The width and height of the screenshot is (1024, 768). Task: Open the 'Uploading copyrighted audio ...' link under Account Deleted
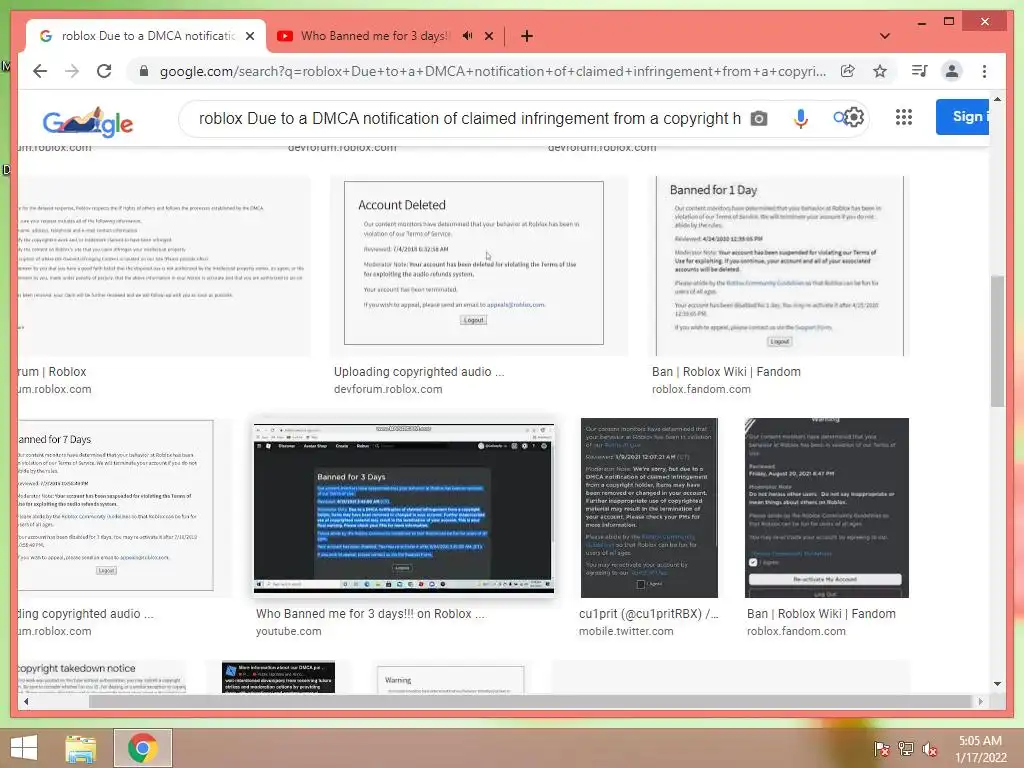[x=419, y=372]
